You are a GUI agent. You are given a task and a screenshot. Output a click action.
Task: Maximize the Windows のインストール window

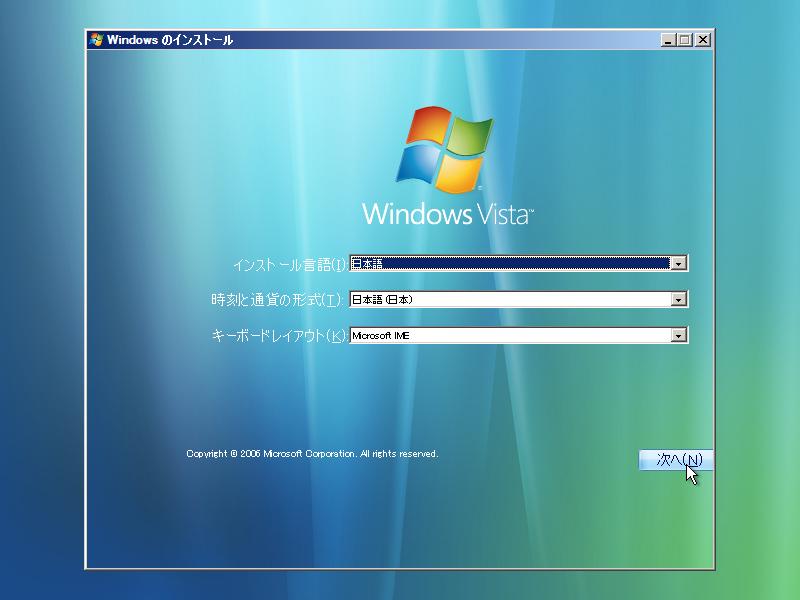tap(685, 40)
